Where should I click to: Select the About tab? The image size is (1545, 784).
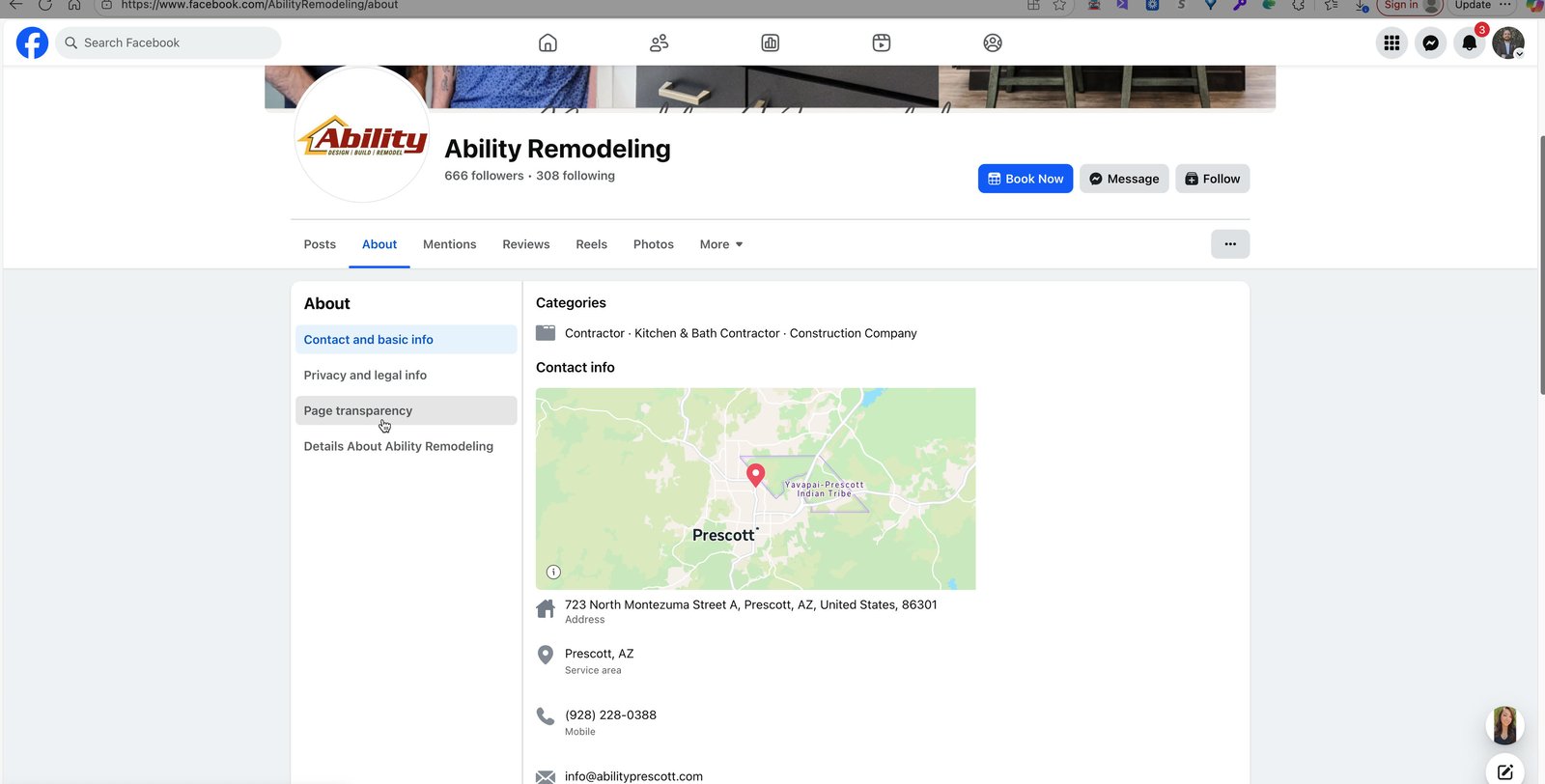click(379, 244)
